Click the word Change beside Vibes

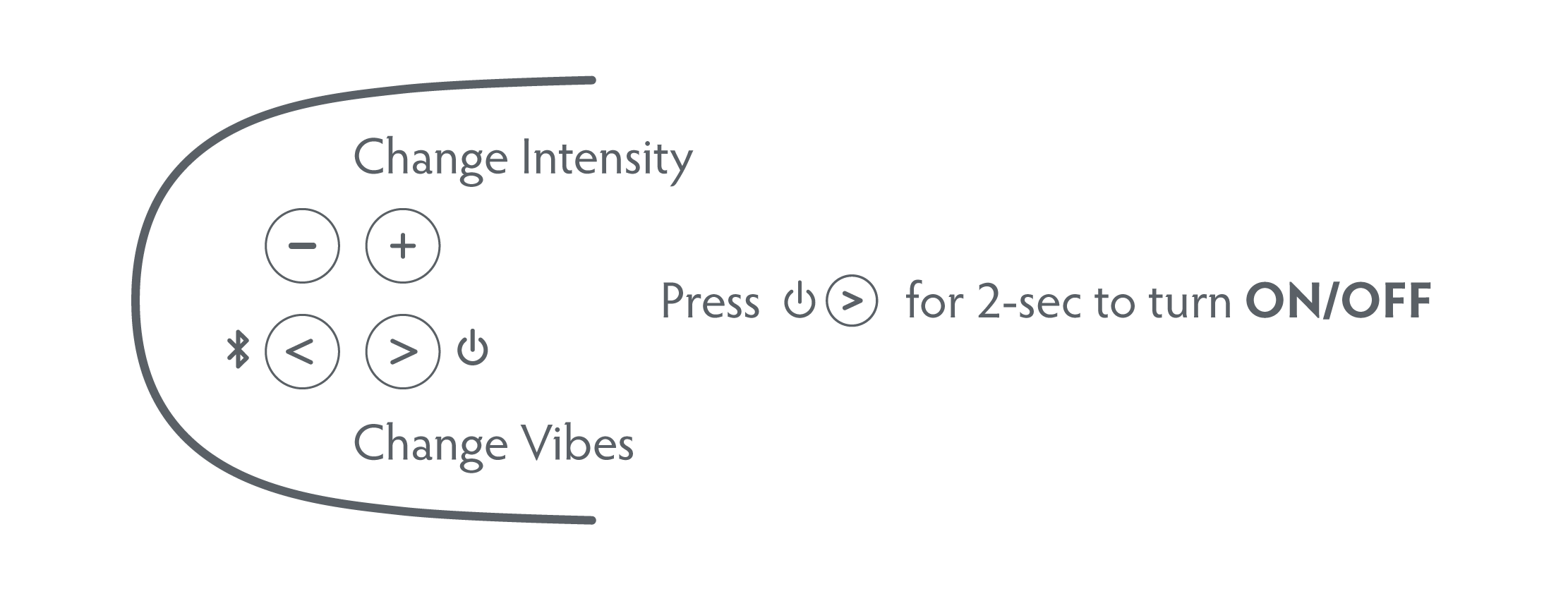click(x=430, y=445)
